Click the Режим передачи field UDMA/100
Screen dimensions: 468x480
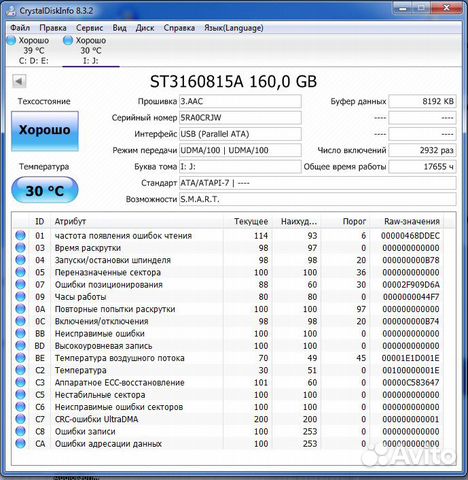tap(240, 150)
